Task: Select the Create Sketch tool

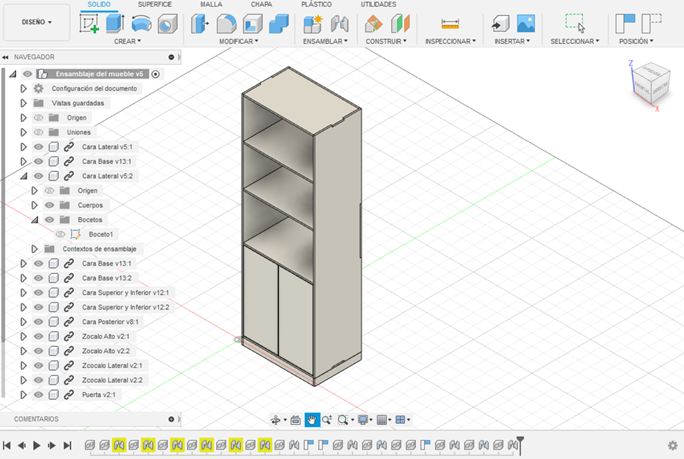Action: point(89,23)
